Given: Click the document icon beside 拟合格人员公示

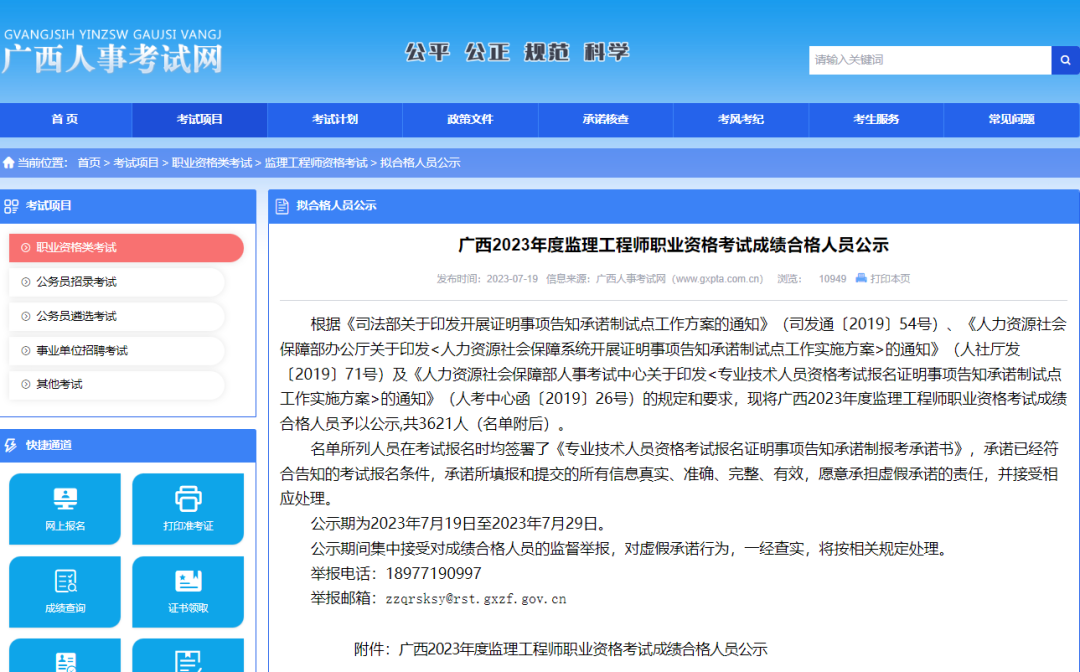Looking at the screenshot, I should (x=281, y=206).
